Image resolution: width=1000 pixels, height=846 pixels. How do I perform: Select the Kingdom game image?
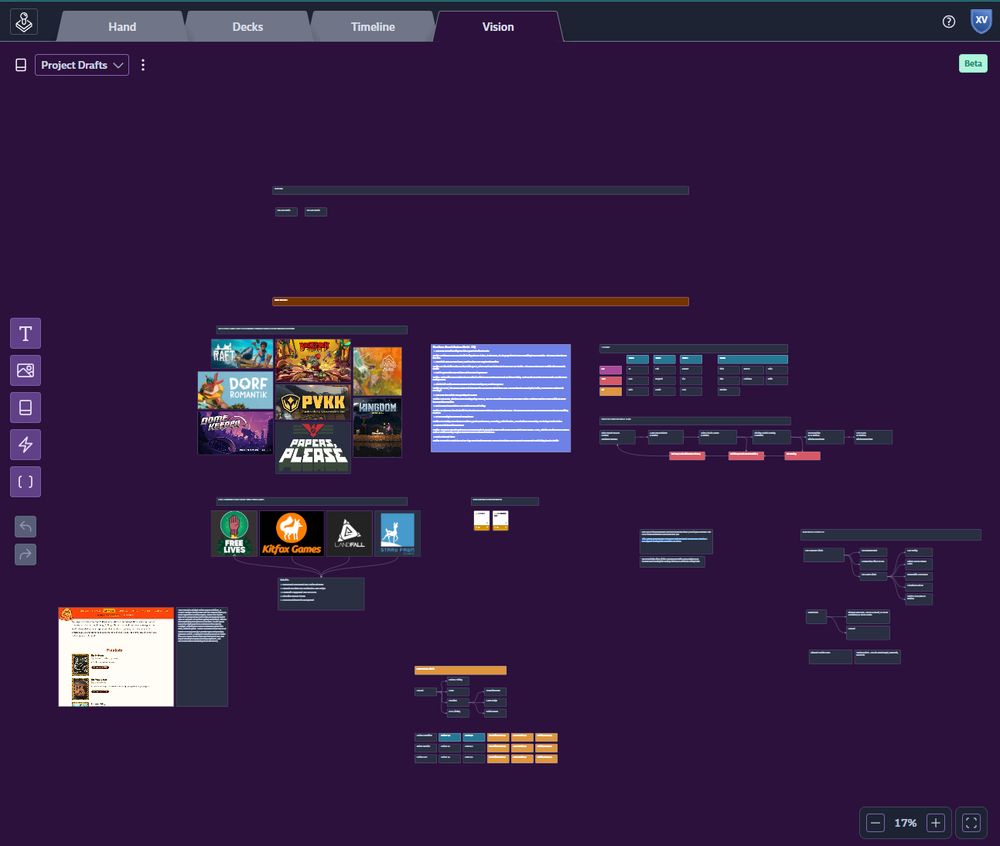pyautogui.click(x=378, y=427)
